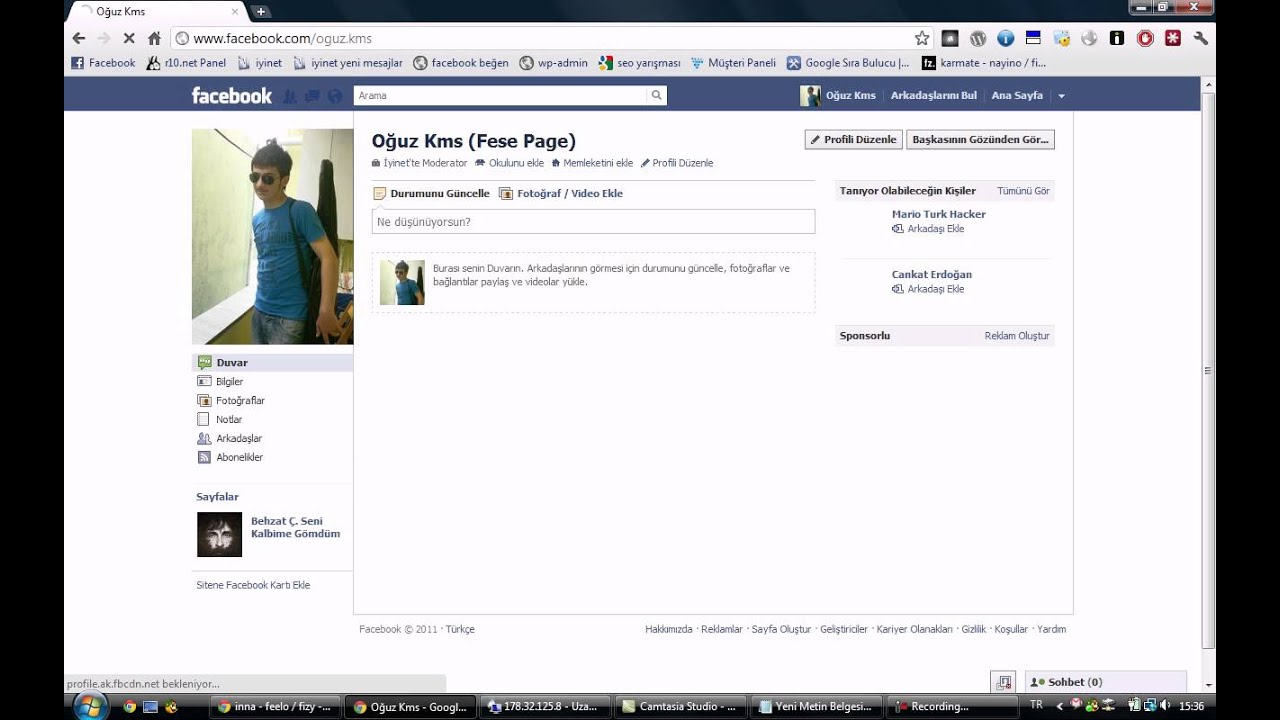
Task: Switch to inna - feelo / fizy taskbar item
Action: pyautogui.click(x=273, y=706)
